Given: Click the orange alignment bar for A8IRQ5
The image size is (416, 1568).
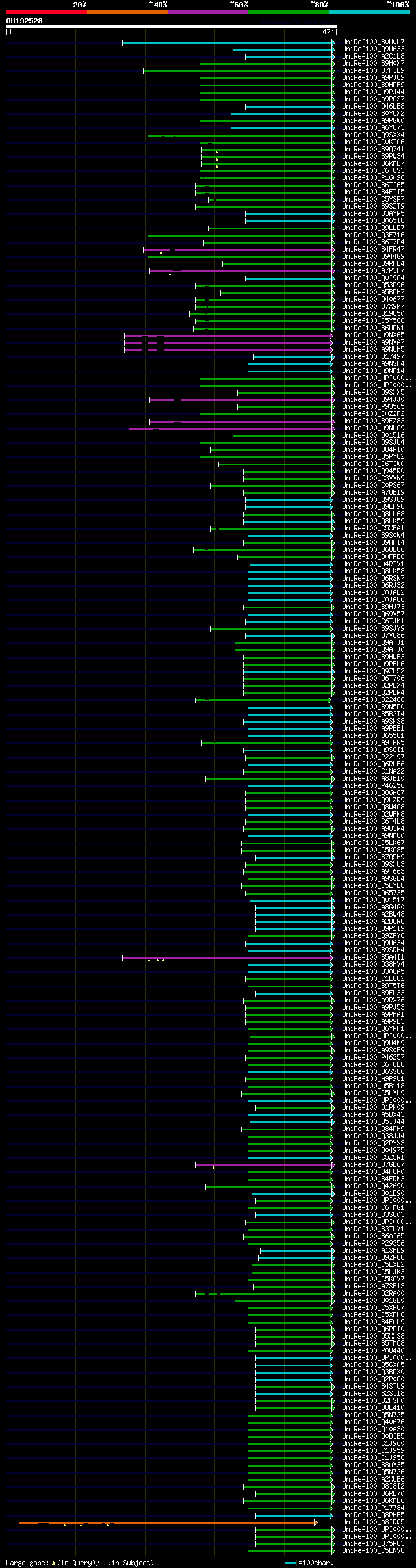Looking at the screenshot, I should [x=168, y=1522].
